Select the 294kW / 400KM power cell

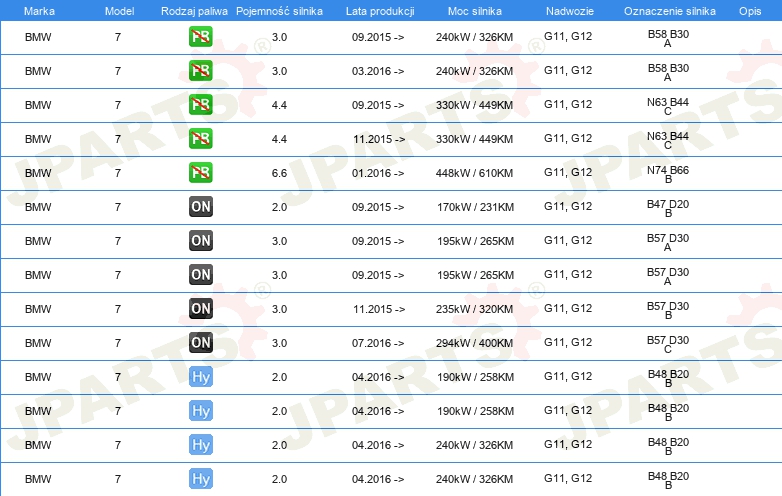point(474,343)
